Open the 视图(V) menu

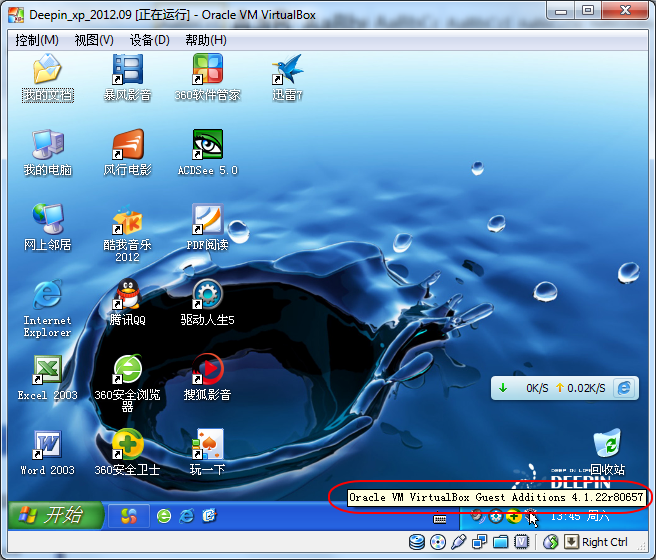tap(93, 40)
